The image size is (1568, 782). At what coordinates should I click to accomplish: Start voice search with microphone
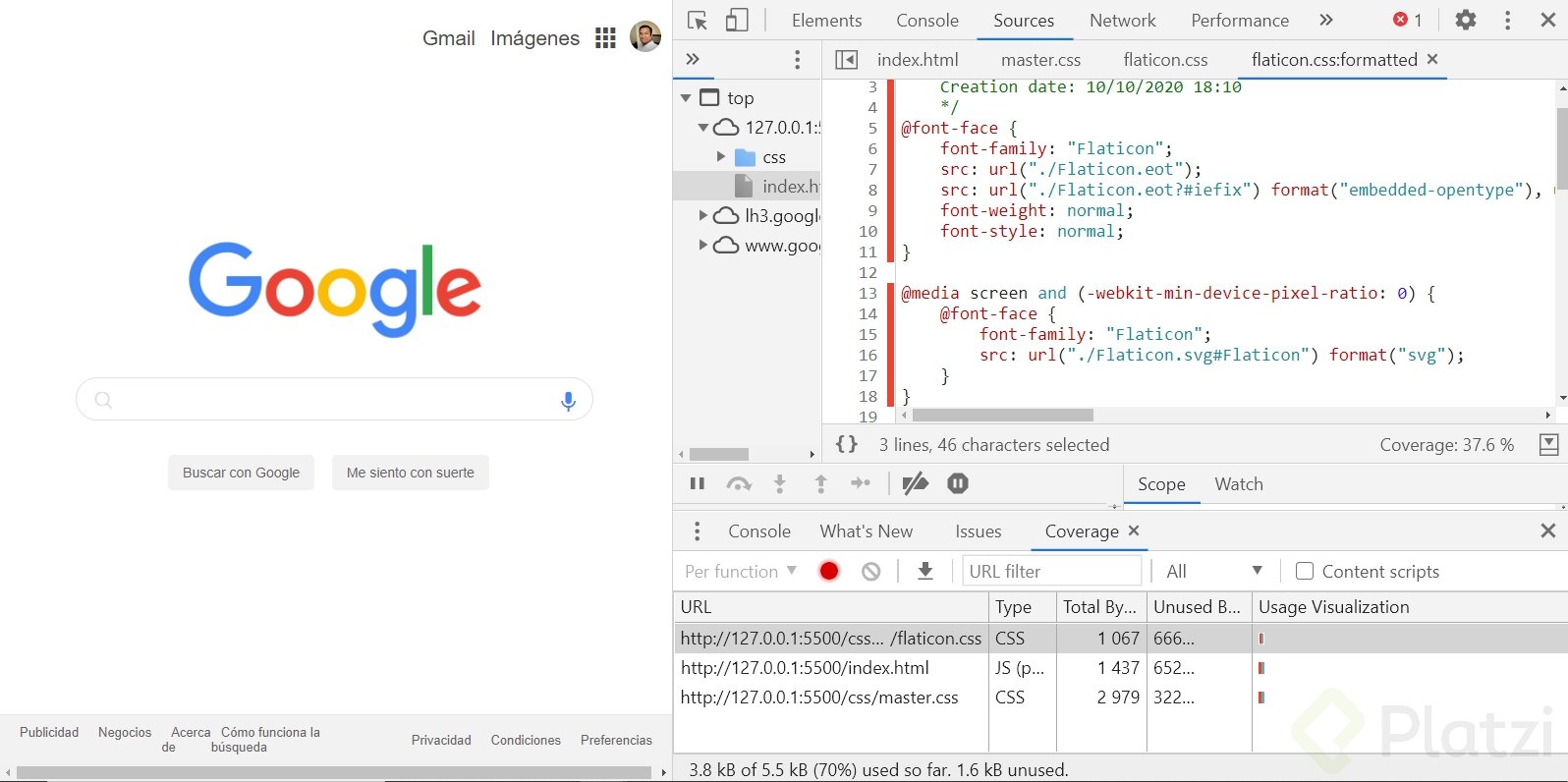568,401
